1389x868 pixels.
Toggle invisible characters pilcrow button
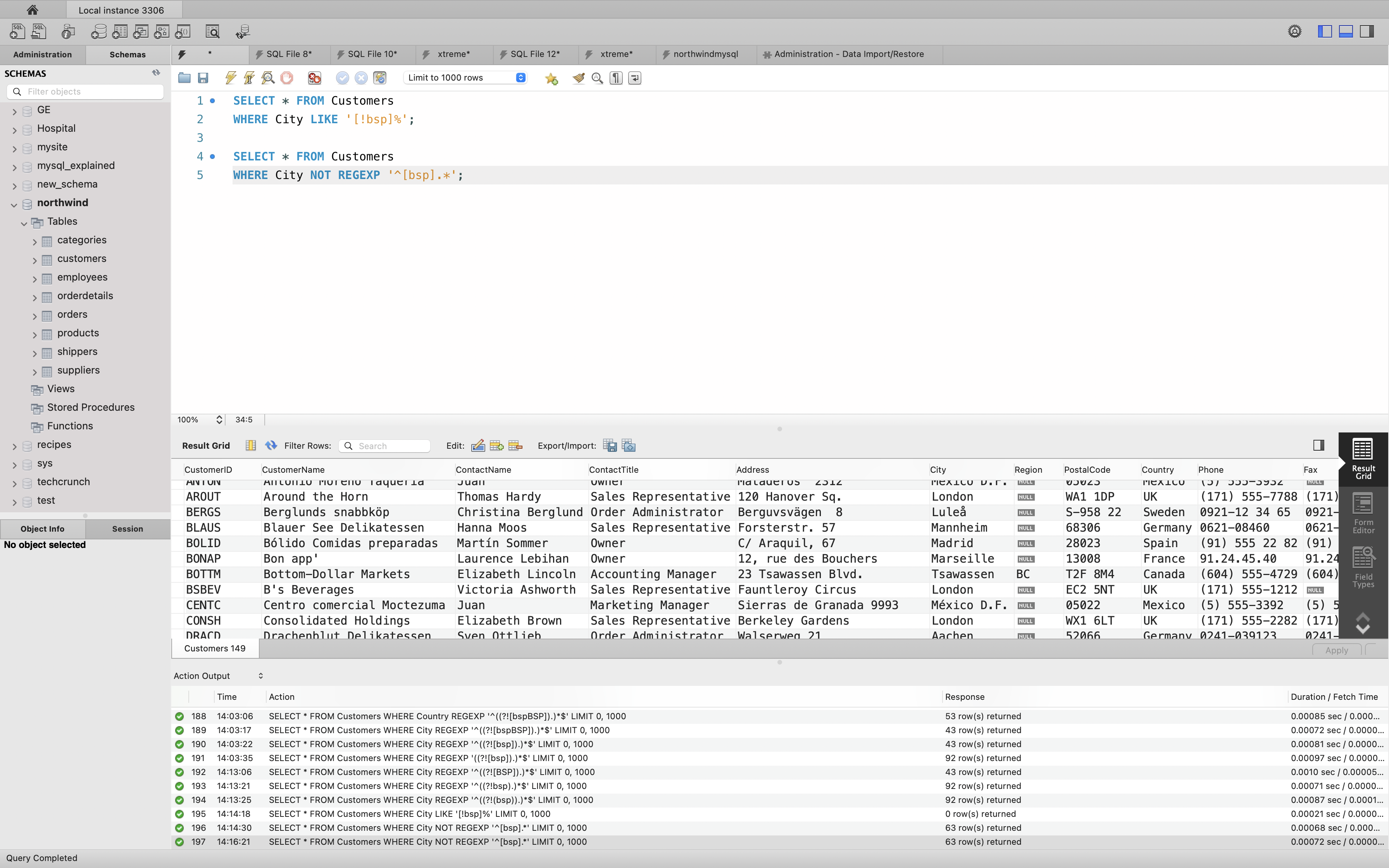616,78
